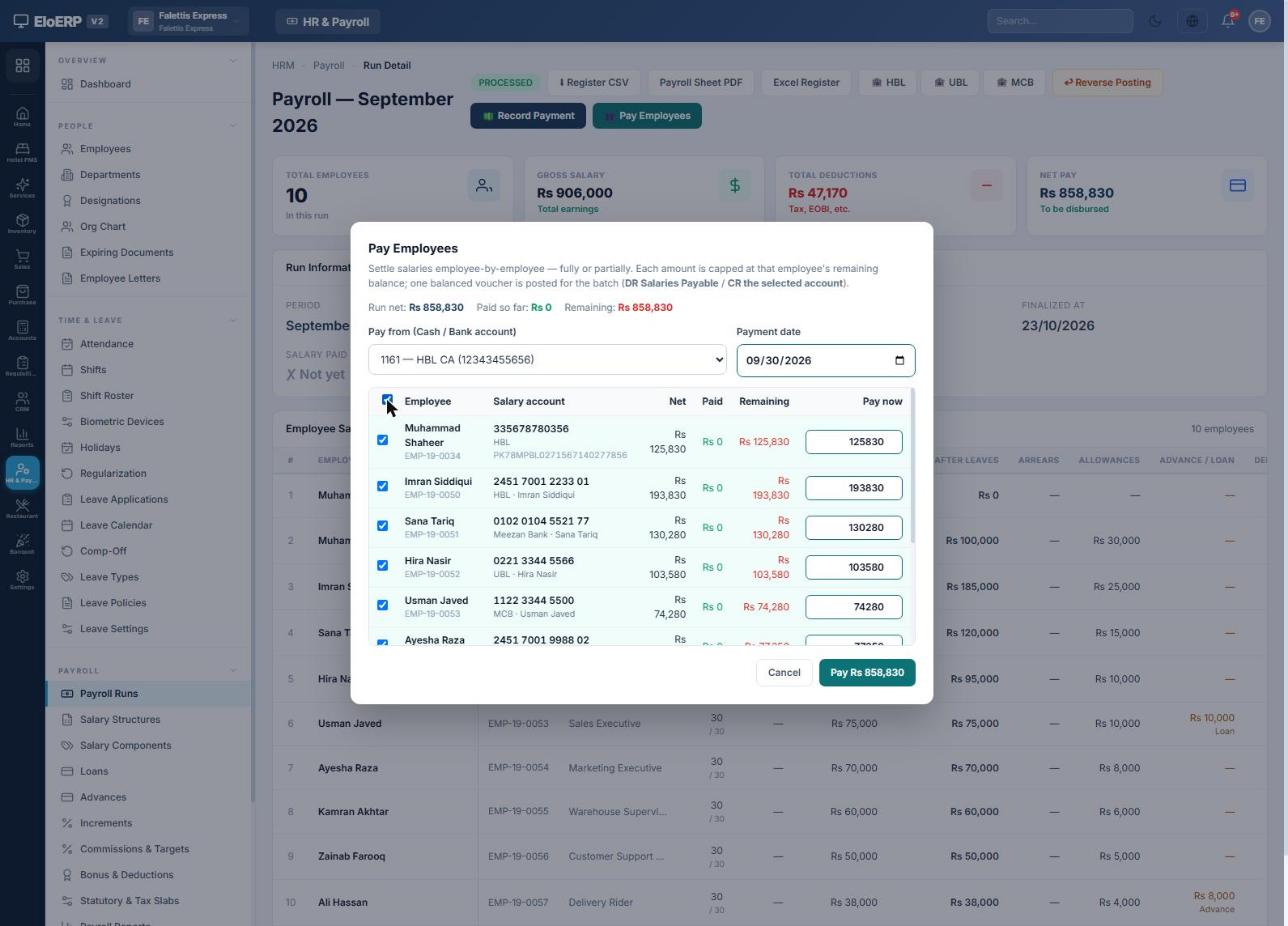
Task: Confirm with Pay Rs 858,830 button
Action: pyautogui.click(x=867, y=673)
